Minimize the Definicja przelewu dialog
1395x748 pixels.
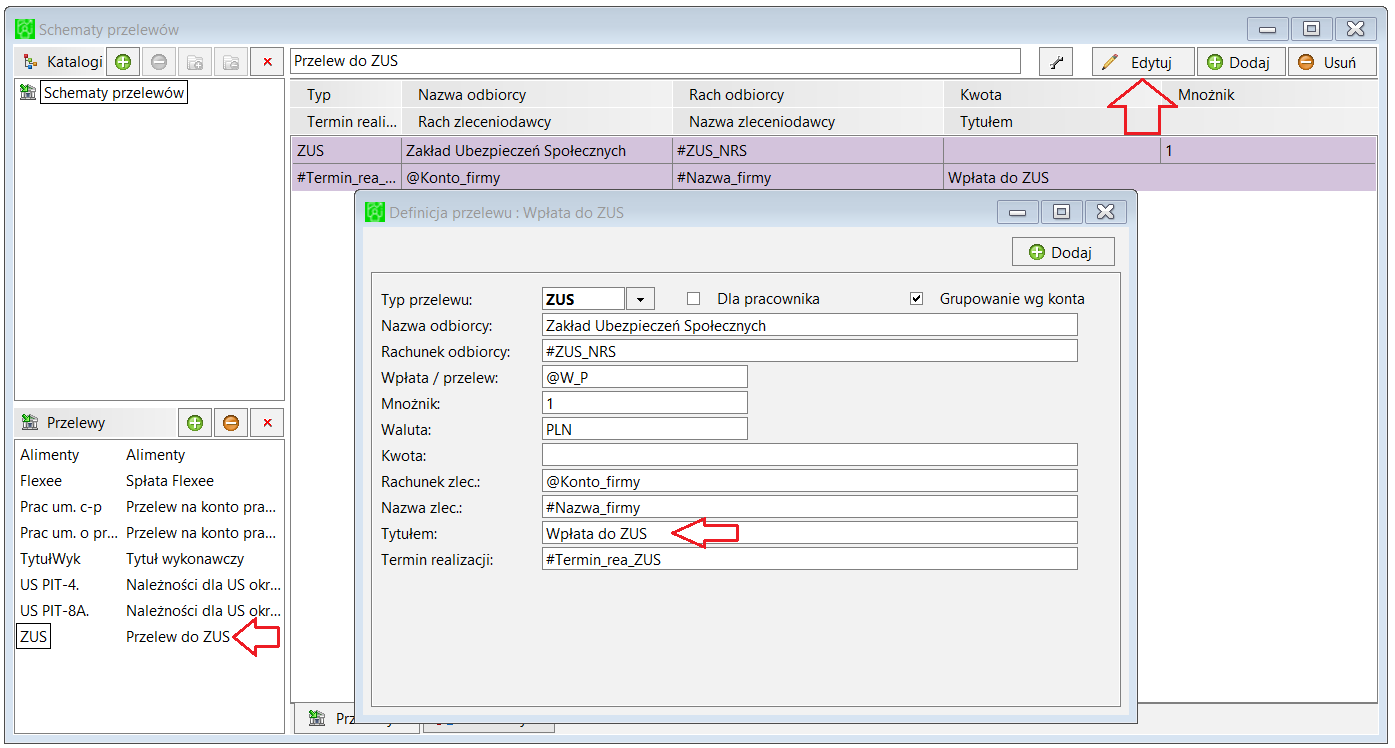click(1018, 212)
